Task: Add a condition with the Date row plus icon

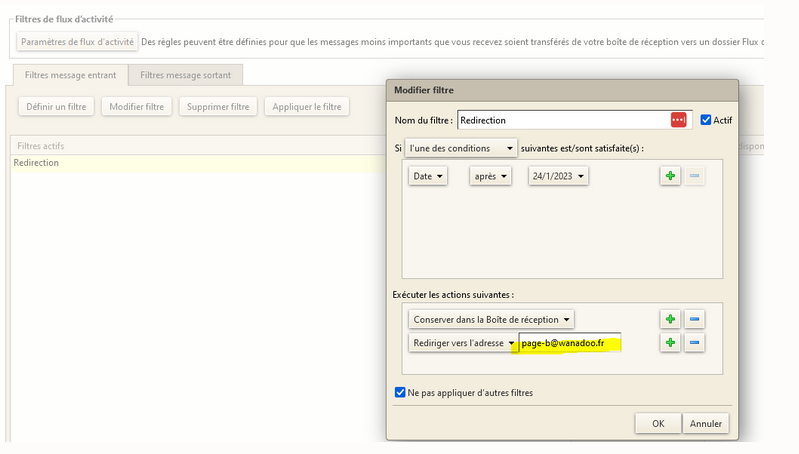Action: pyautogui.click(x=670, y=176)
